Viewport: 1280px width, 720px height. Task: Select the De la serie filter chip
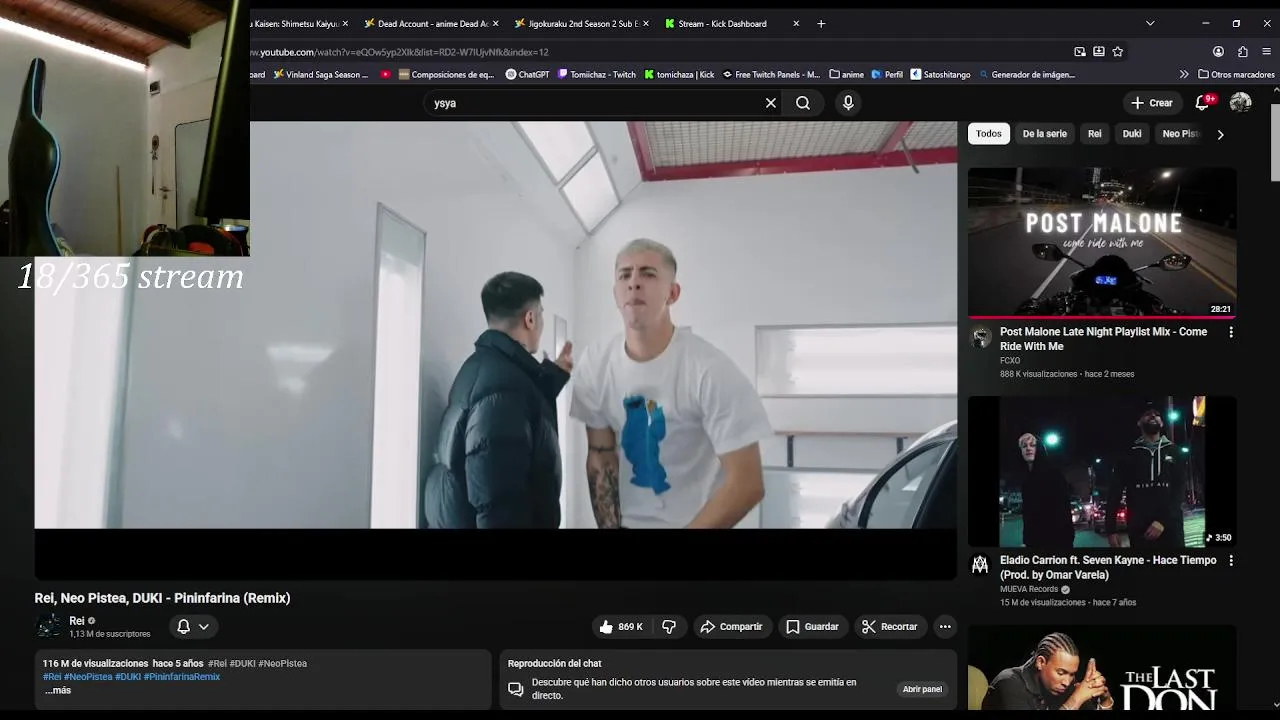(1045, 134)
